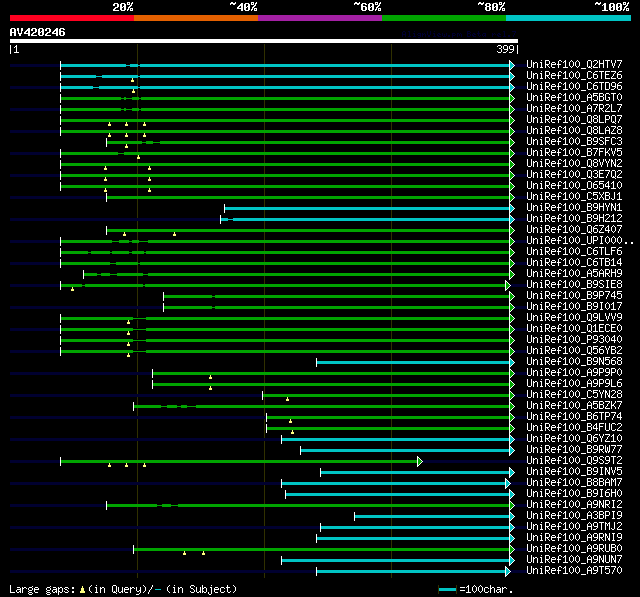Image resolution: width=640 pixels, height=597 pixels.
Task: Click the orange ~40% identity legend segment
Action: tap(196, 18)
